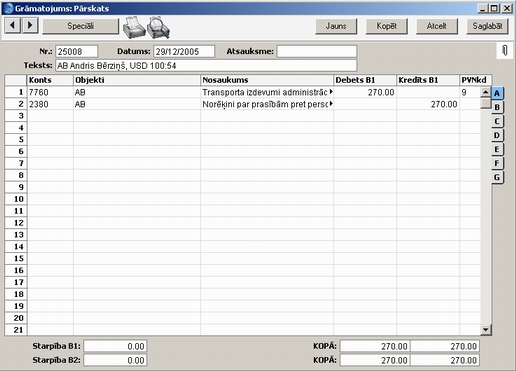Go to next record with right arrow
This screenshot has width=516, height=371.
click(x=30, y=26)
